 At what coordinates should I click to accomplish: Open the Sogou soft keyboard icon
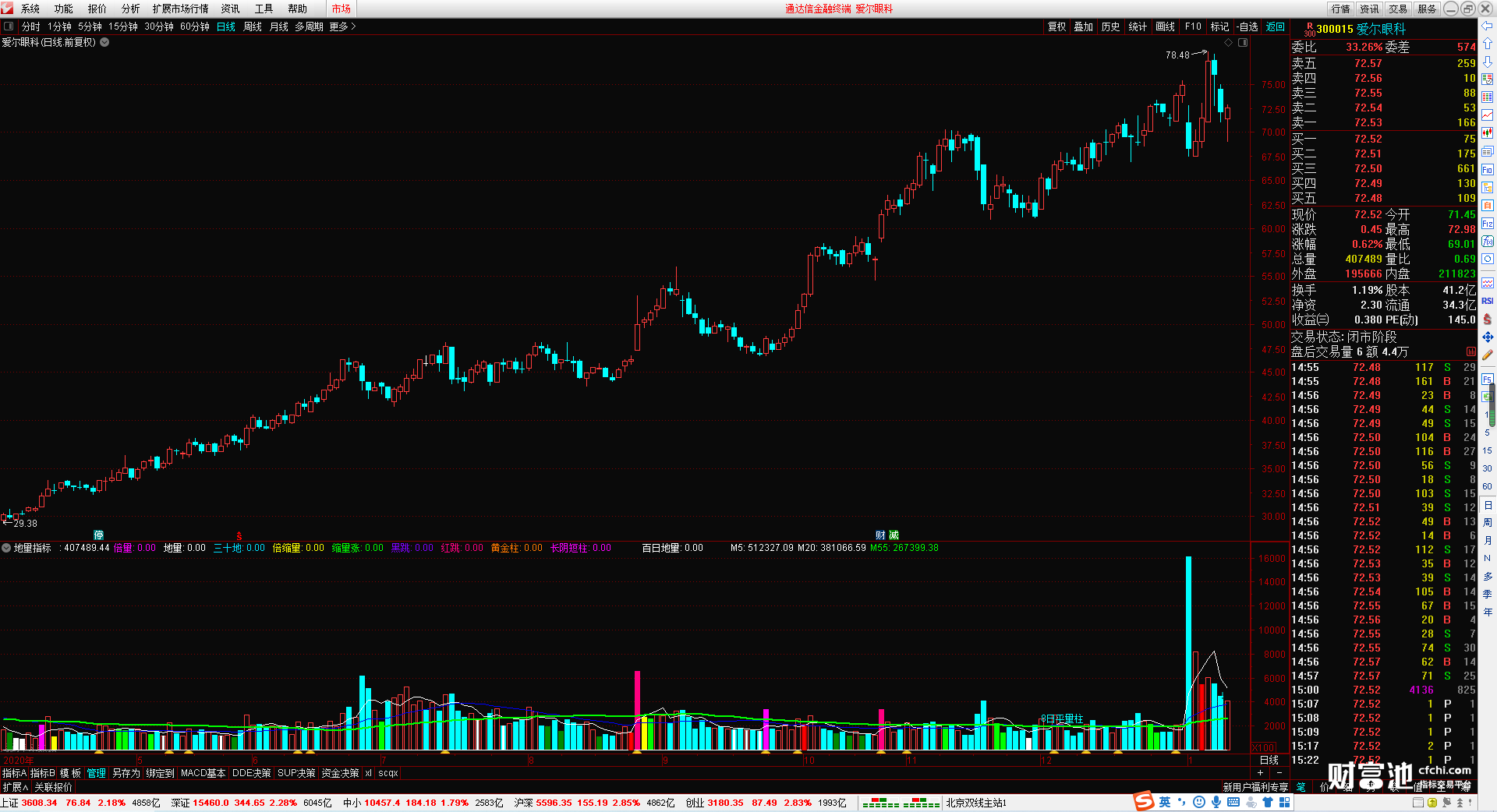point(1233,802)
